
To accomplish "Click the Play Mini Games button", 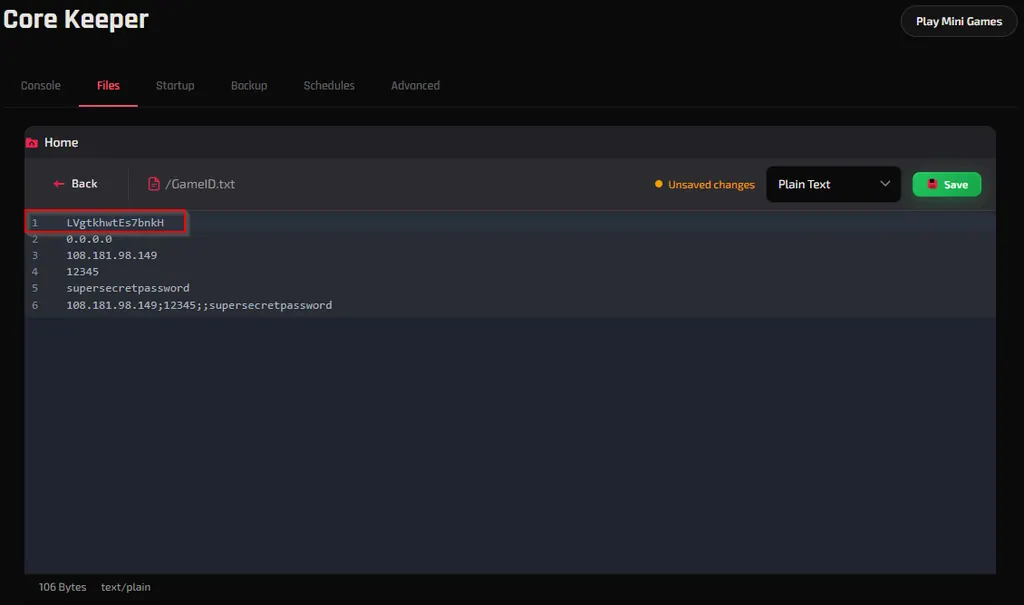I will (x=959, y=22).
